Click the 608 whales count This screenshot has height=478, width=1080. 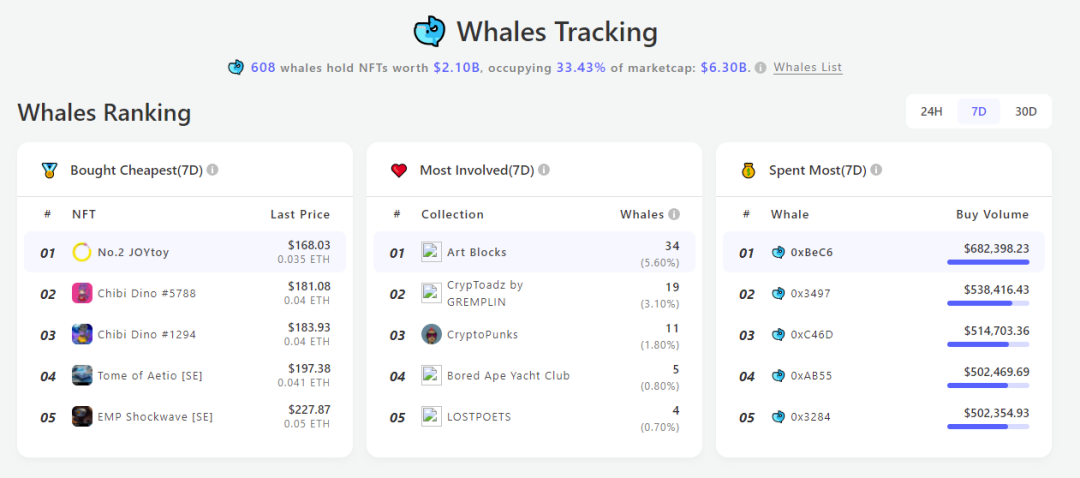(x=263, y=67)
